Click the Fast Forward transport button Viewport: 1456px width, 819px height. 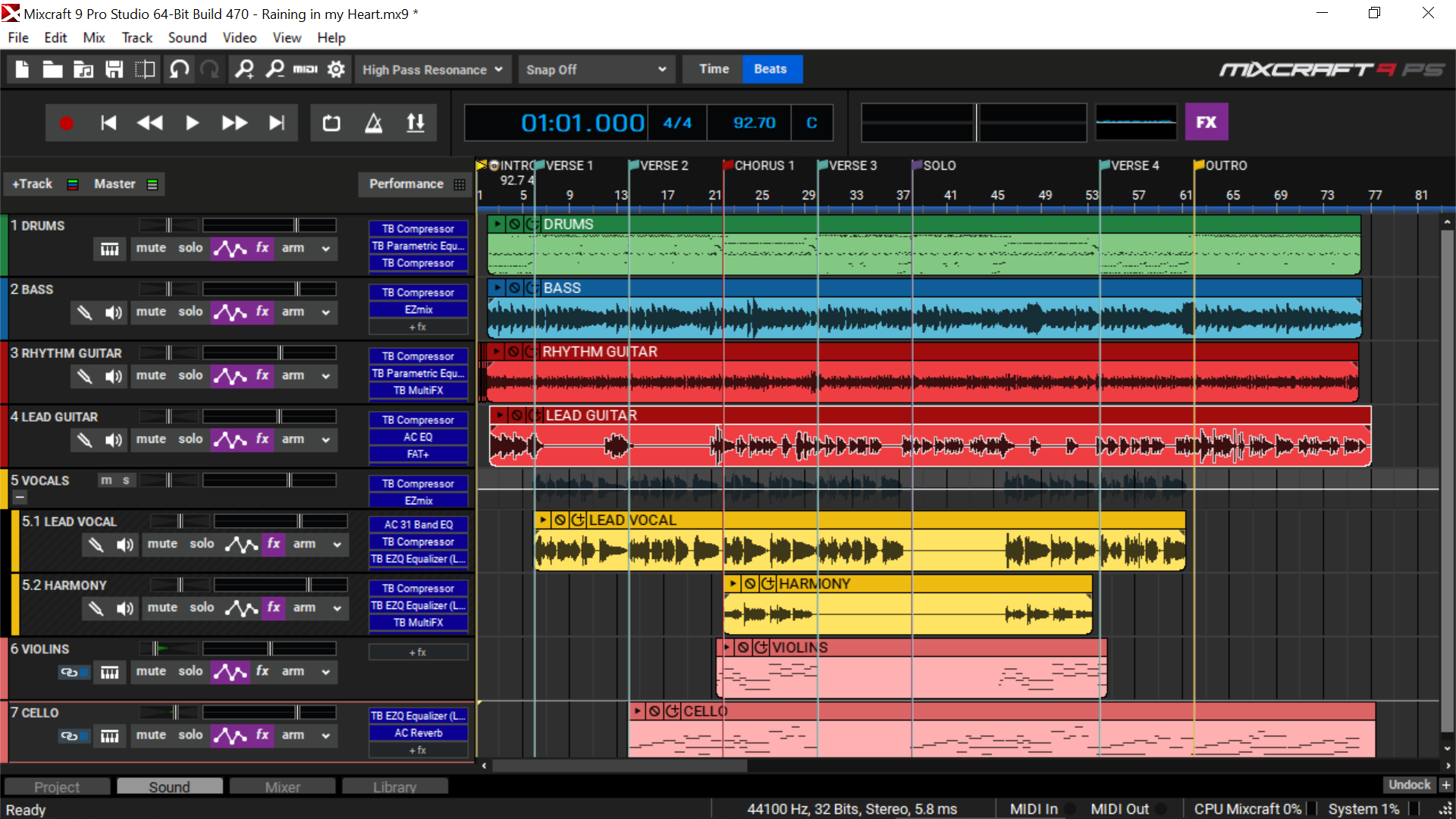click(234, 123)
